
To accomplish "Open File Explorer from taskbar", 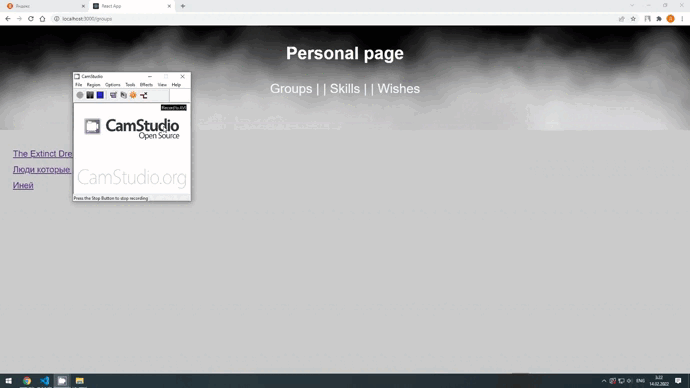I will [80, 381].
